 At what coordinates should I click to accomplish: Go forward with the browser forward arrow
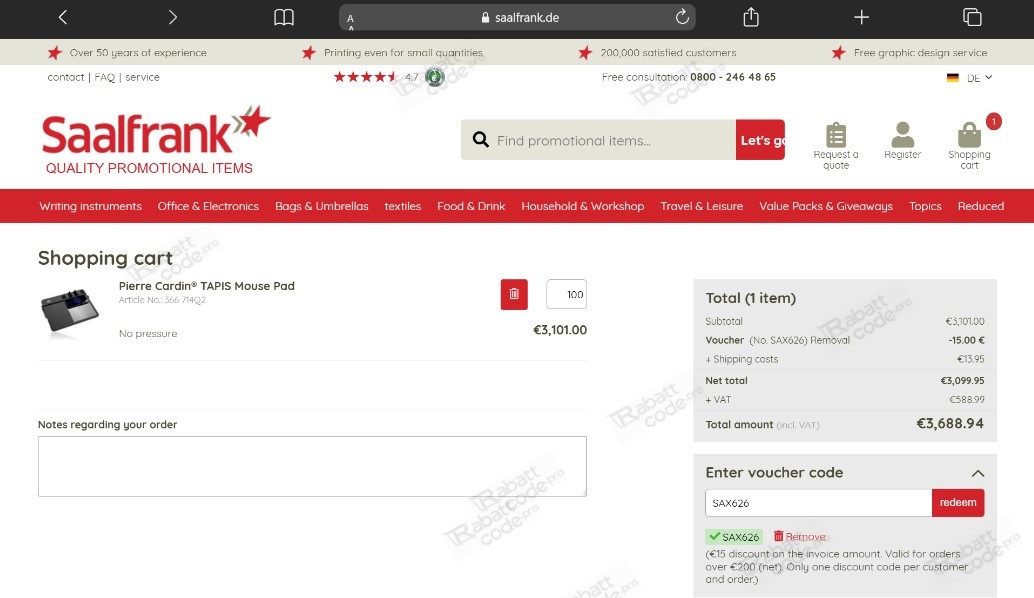pos(173,17)
